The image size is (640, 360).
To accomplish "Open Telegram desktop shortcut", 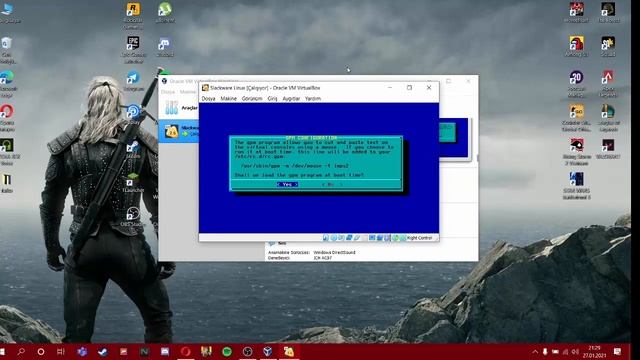I will (x=133, y=81).
